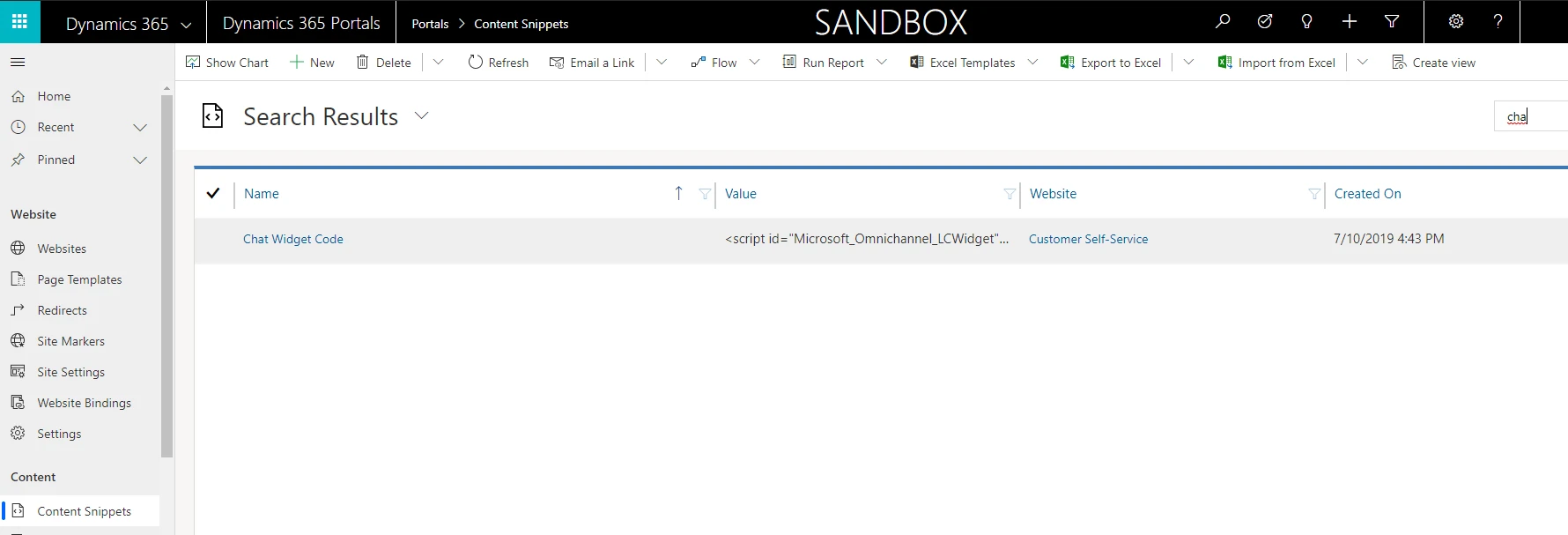
Task: Click Excel Templates
Action: [963, 63]
